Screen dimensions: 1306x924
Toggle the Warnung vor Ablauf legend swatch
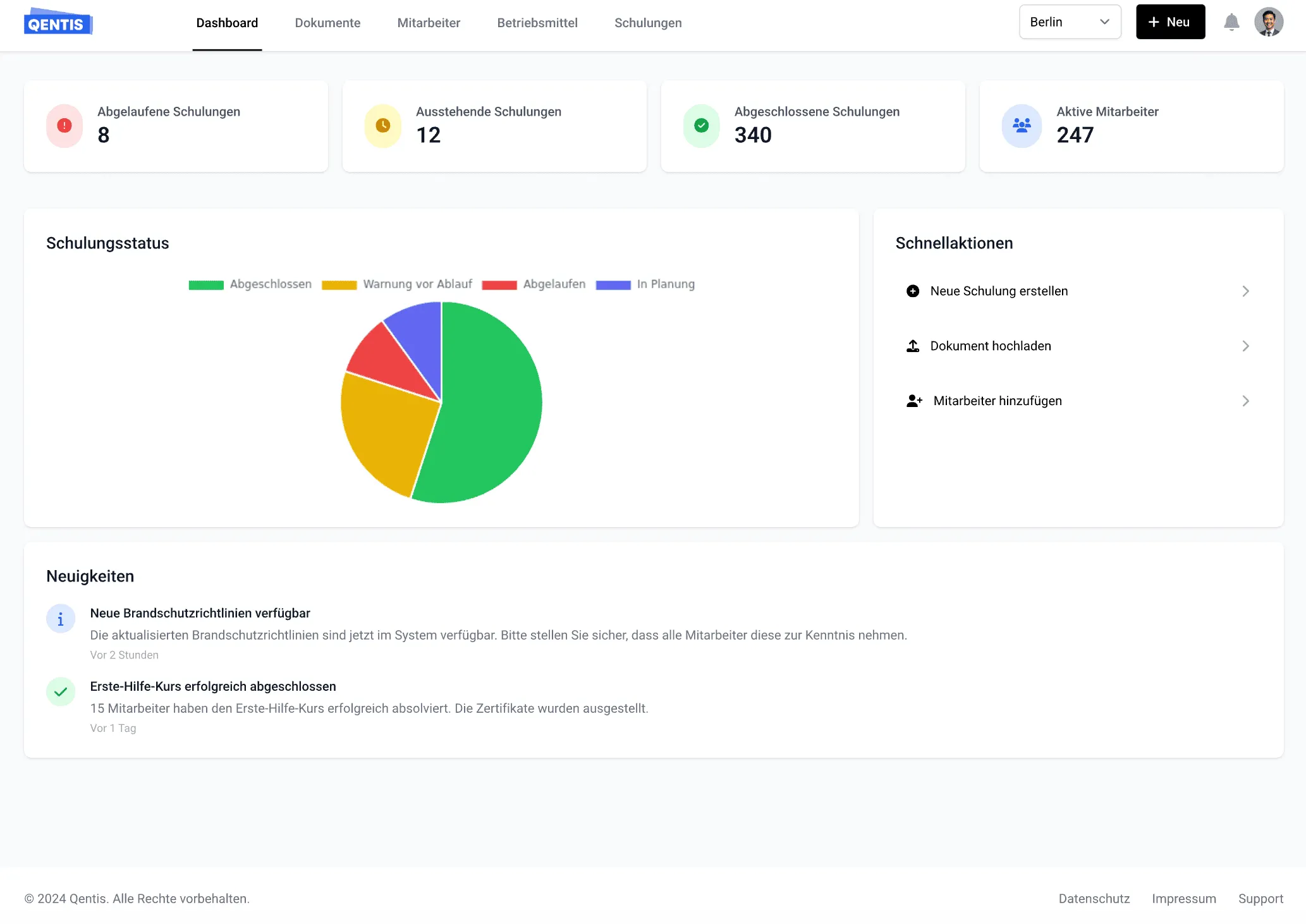(339, 285)
